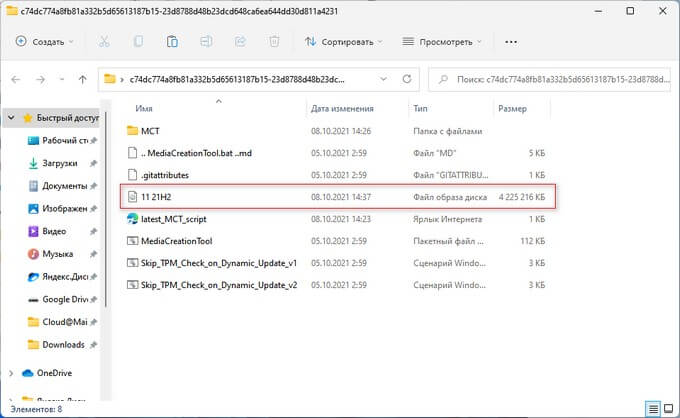680x418 pixels.
Task: Open Изображения in sidebar
Action: point(65,209)
